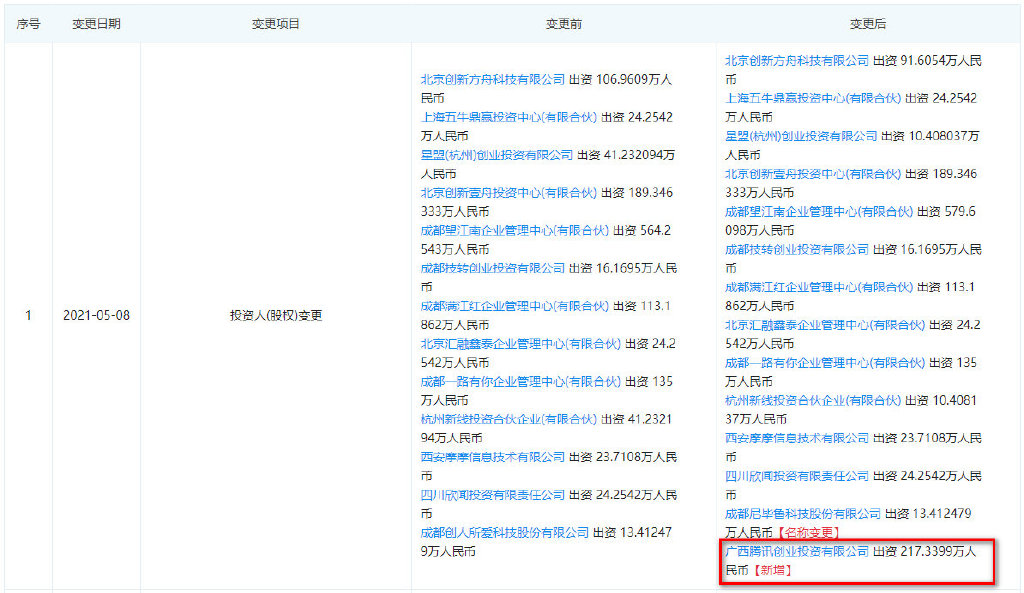Image resolution: width=1024 pixels, height=593 pixels.
Task: Click 成都一路有你企业管理中心 link in 变更前 column
Action: coord(521,382)
